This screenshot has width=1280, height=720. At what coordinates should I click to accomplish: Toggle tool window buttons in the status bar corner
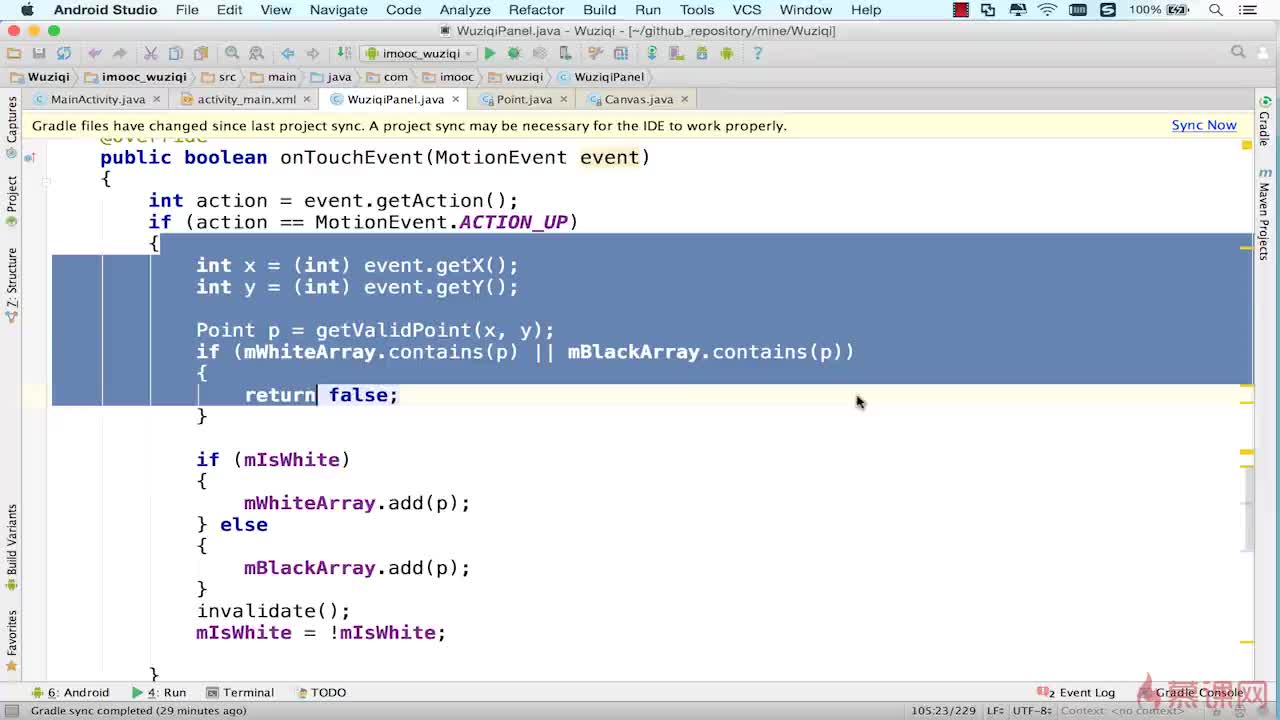pyautogui.click(x=10, y=710)
